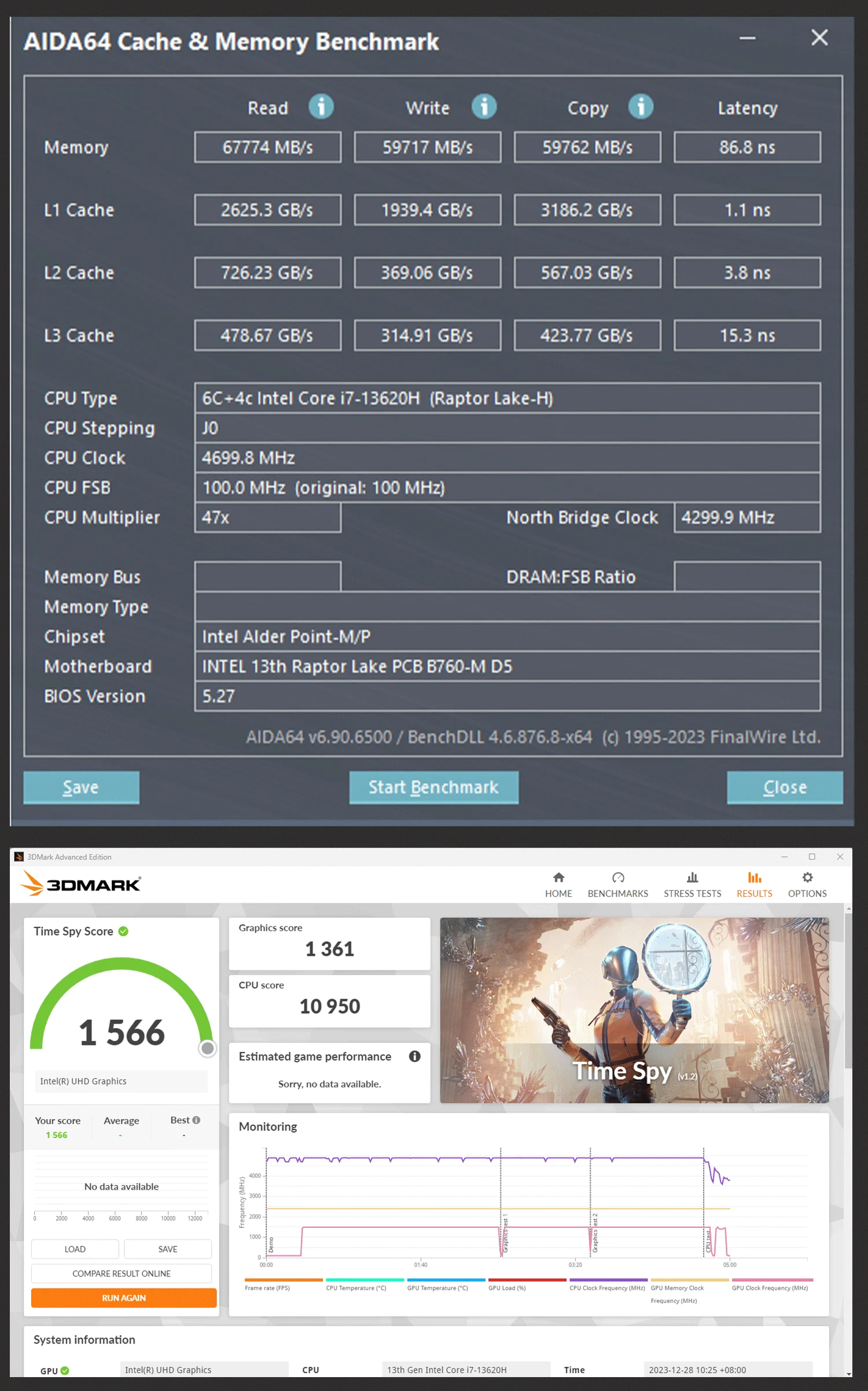Open the Options gear icon

(x=807, y=878)
